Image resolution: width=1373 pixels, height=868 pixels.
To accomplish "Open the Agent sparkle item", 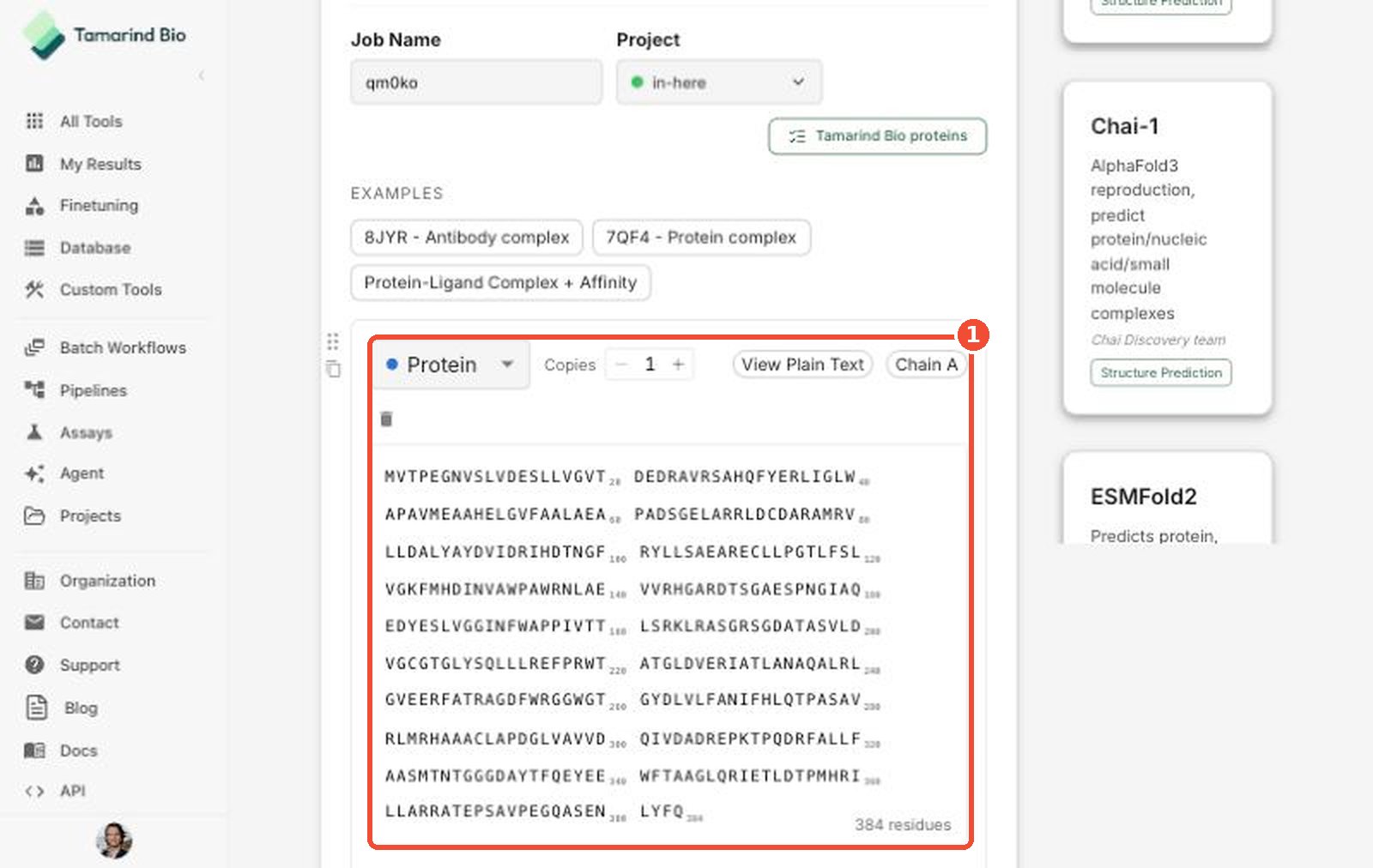I will pos(82,473).
